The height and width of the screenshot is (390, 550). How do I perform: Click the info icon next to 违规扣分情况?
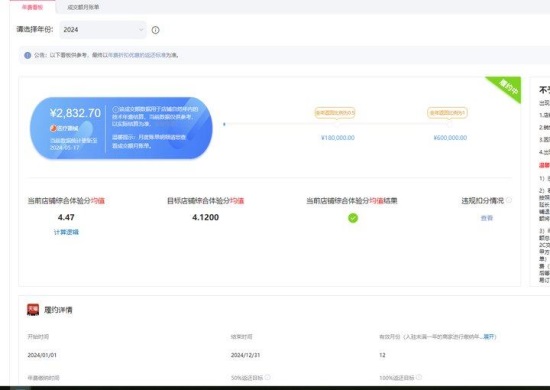tap(509, 200)
